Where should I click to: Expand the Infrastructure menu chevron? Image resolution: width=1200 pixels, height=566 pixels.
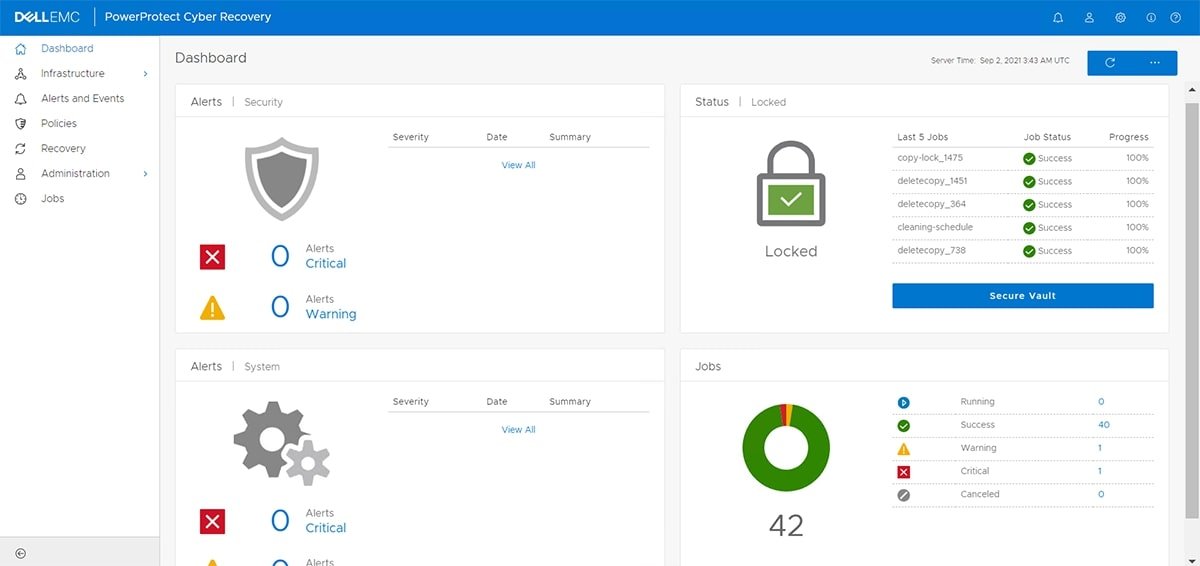(145, 74)
